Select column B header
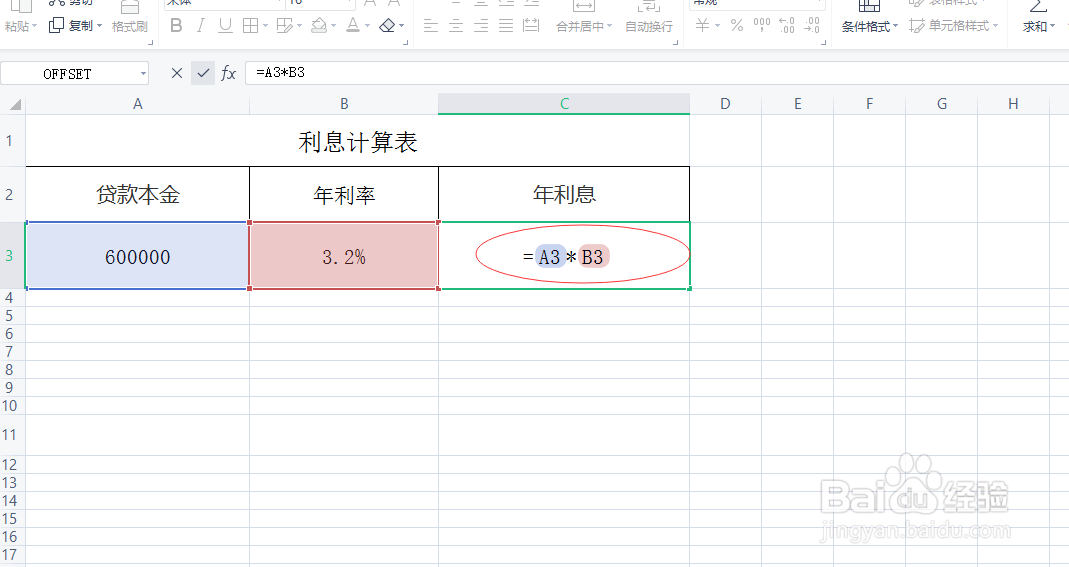This screenshot has width=1069, height=567. (x=344, y=104)
